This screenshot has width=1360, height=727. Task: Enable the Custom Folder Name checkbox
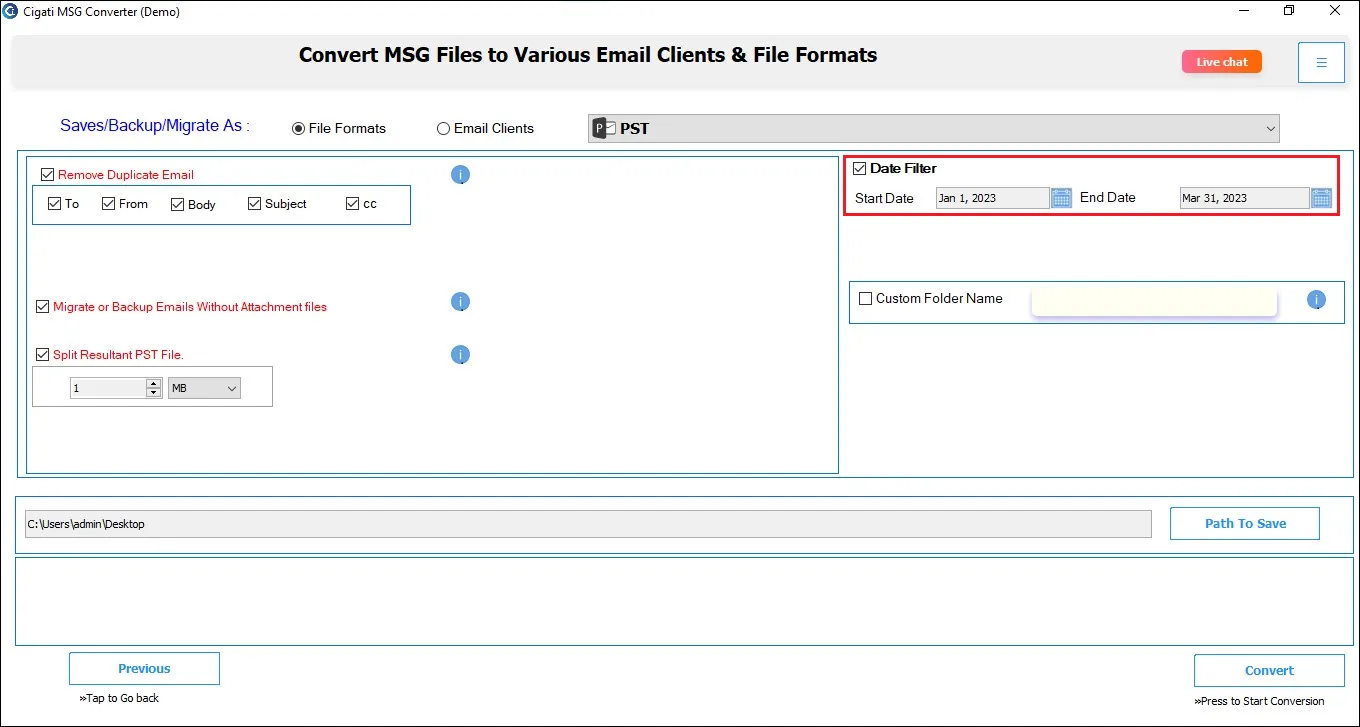coord(865,298)
